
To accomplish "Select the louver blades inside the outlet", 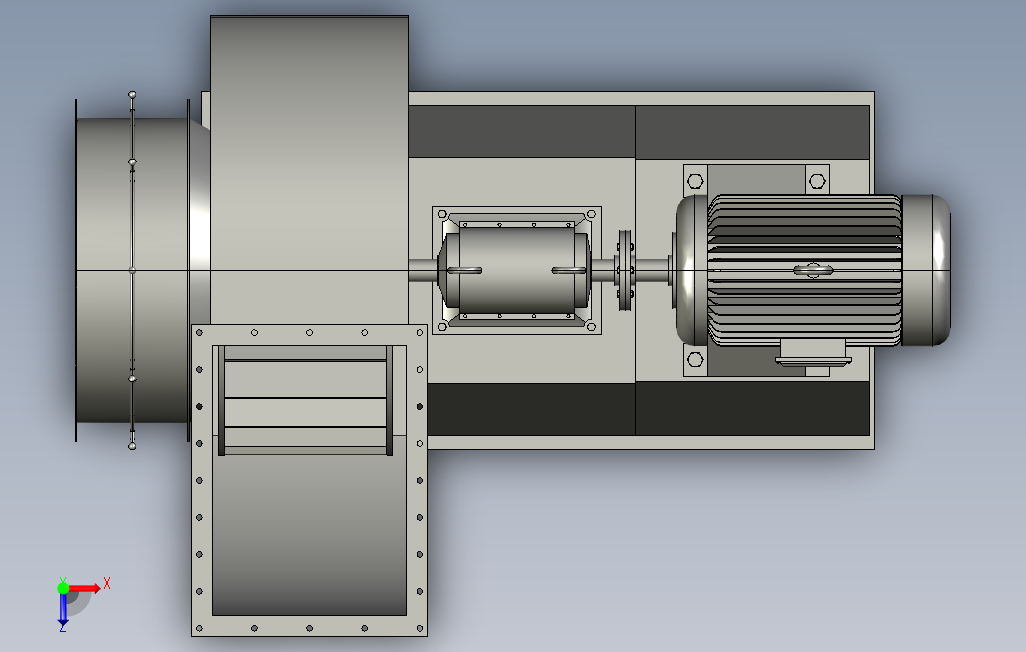I will coord(306,399).
